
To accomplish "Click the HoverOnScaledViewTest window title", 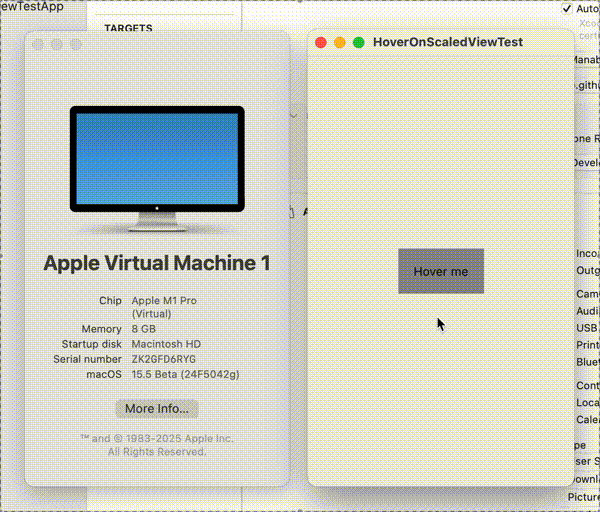I will pos(448,42).
